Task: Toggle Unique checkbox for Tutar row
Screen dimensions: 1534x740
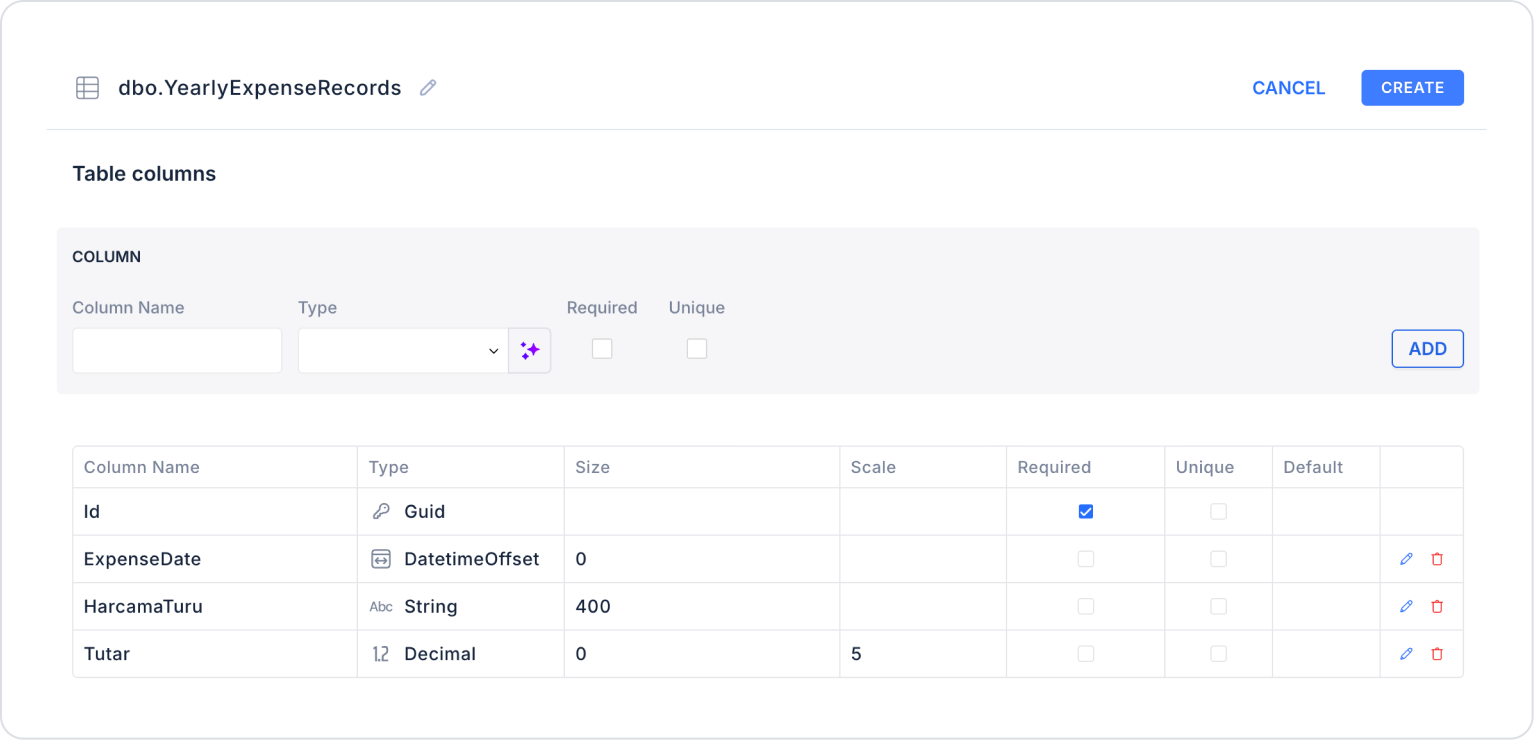Action: 1218,654
